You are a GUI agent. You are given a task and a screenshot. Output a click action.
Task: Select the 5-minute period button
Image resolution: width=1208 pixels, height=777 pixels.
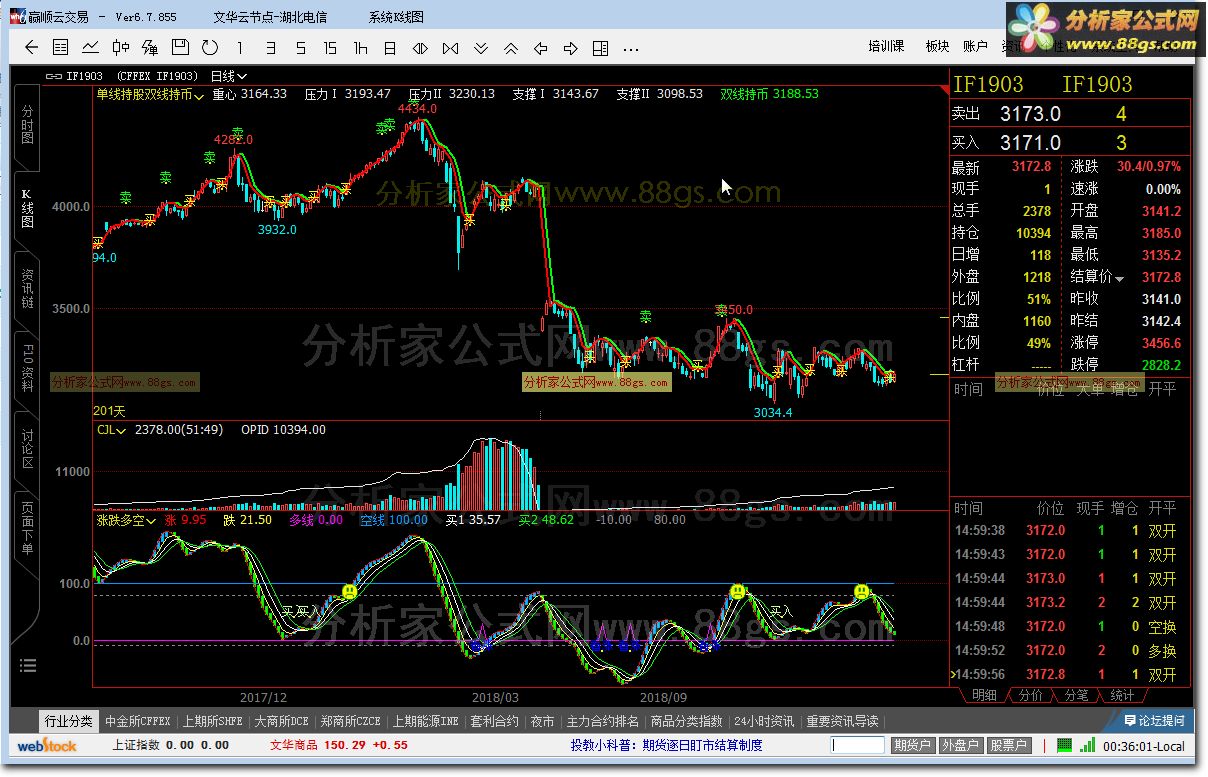(x=300, y=47)
